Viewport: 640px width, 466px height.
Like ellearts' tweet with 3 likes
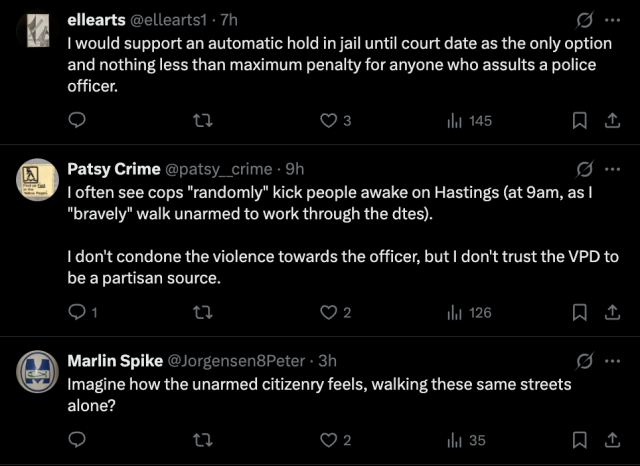point(335,121)
